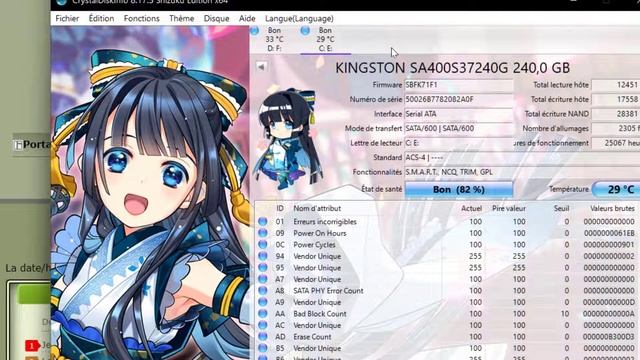Select the Erreurs incorrigibles attribute name
Screen dimensions: 640x360
pyautogui.click(x=325, y=222)
